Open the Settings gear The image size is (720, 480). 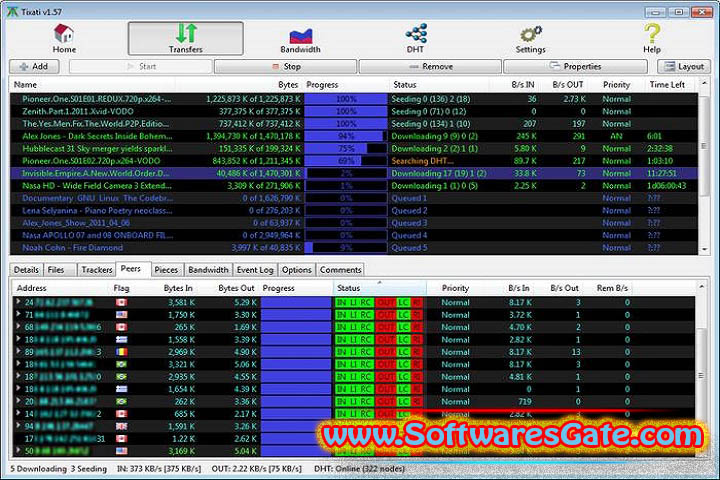click(531, 39)
